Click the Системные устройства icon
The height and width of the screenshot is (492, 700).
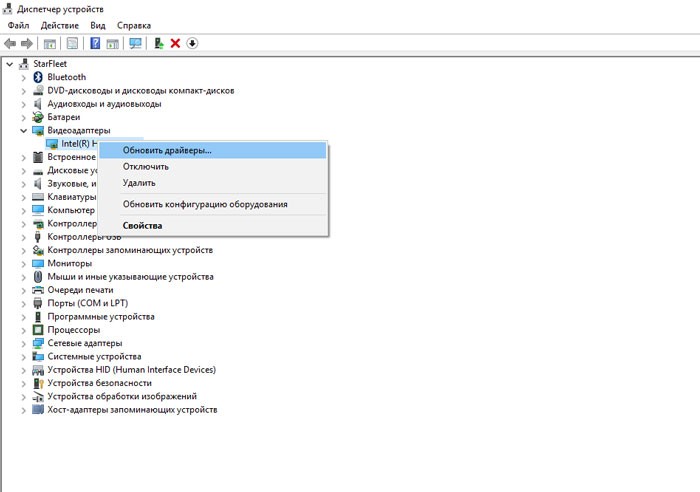[38, 357]
